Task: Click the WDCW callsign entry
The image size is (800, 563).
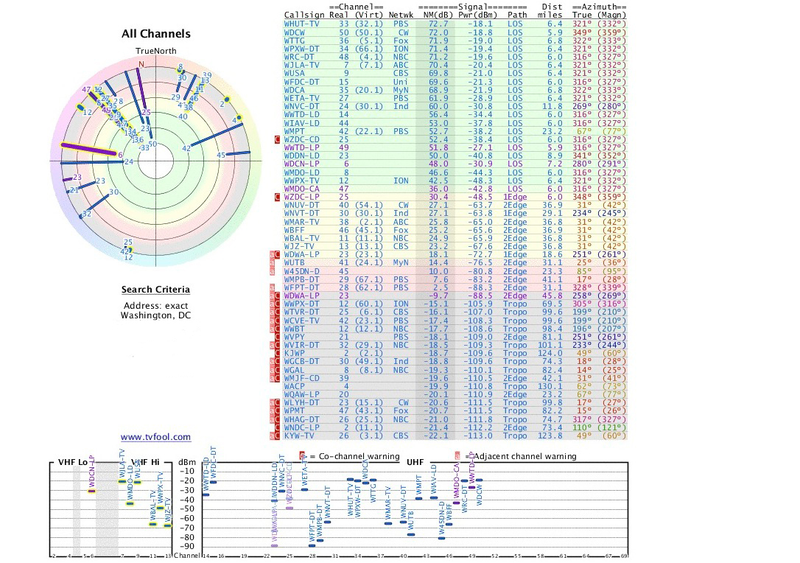Action: 294,32
